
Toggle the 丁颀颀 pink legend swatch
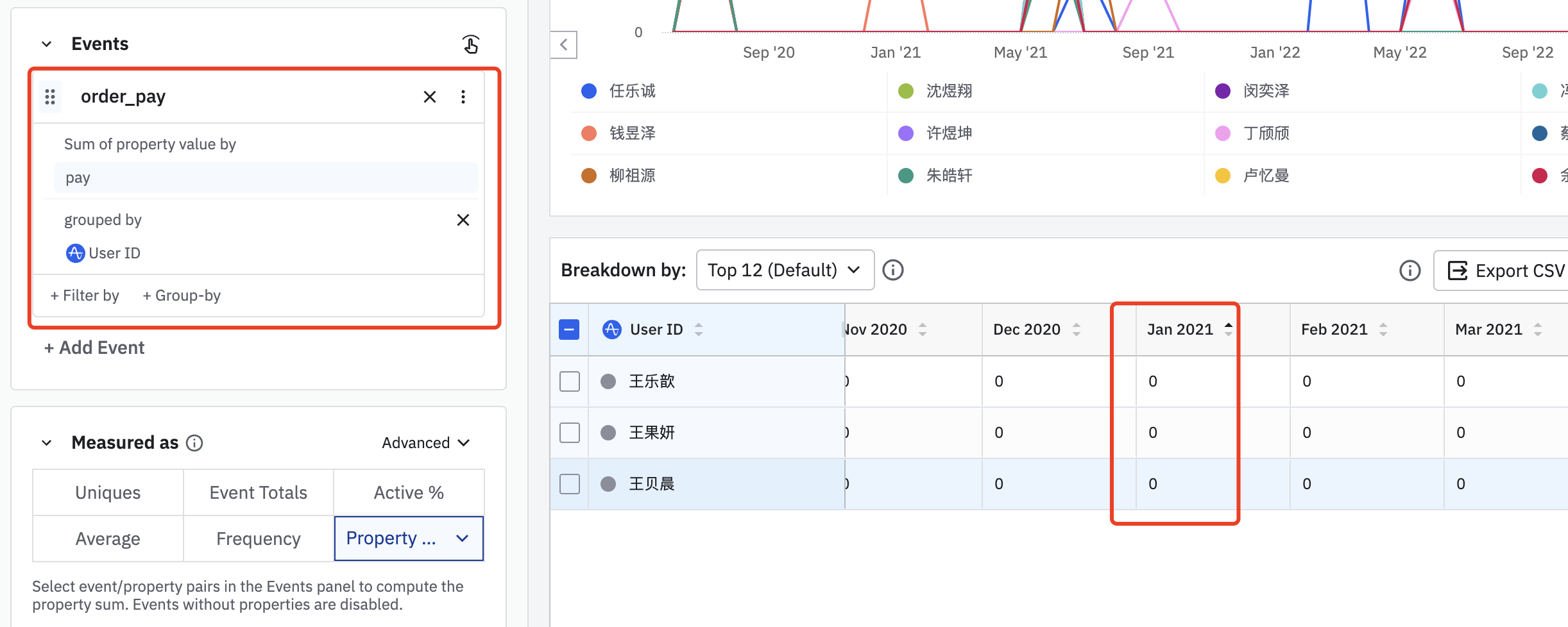[x=1223, y=133]
